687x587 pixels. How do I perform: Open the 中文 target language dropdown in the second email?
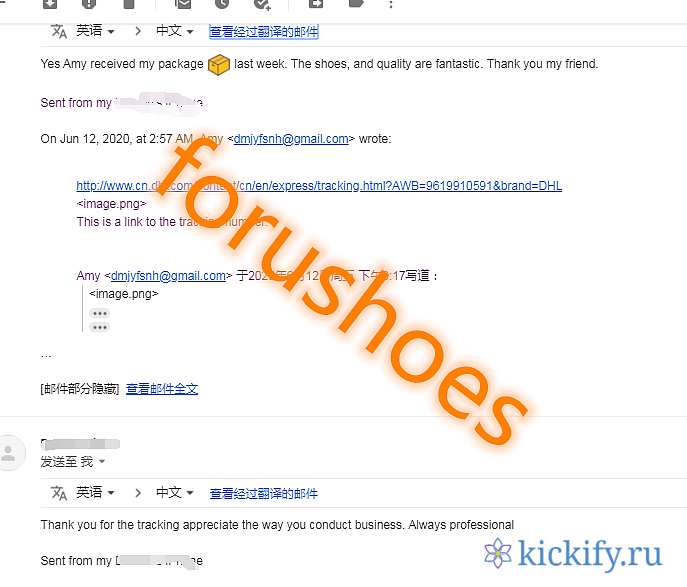(174, 492)
